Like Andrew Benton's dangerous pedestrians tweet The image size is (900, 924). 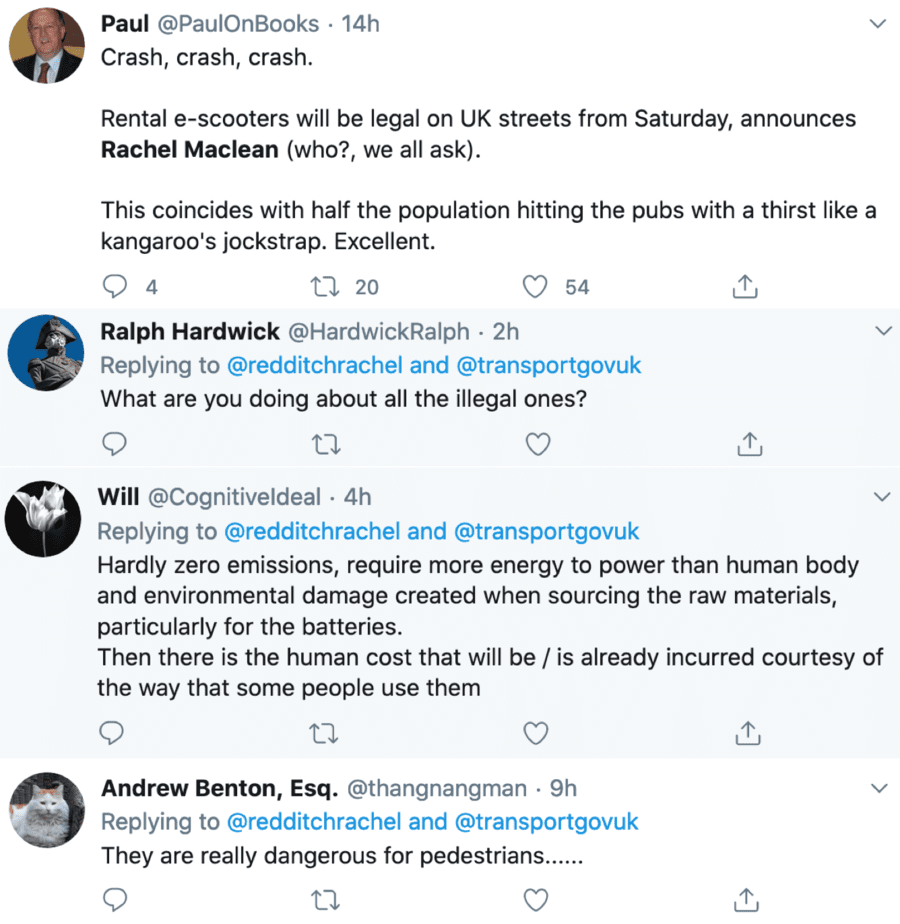point(538,898)
